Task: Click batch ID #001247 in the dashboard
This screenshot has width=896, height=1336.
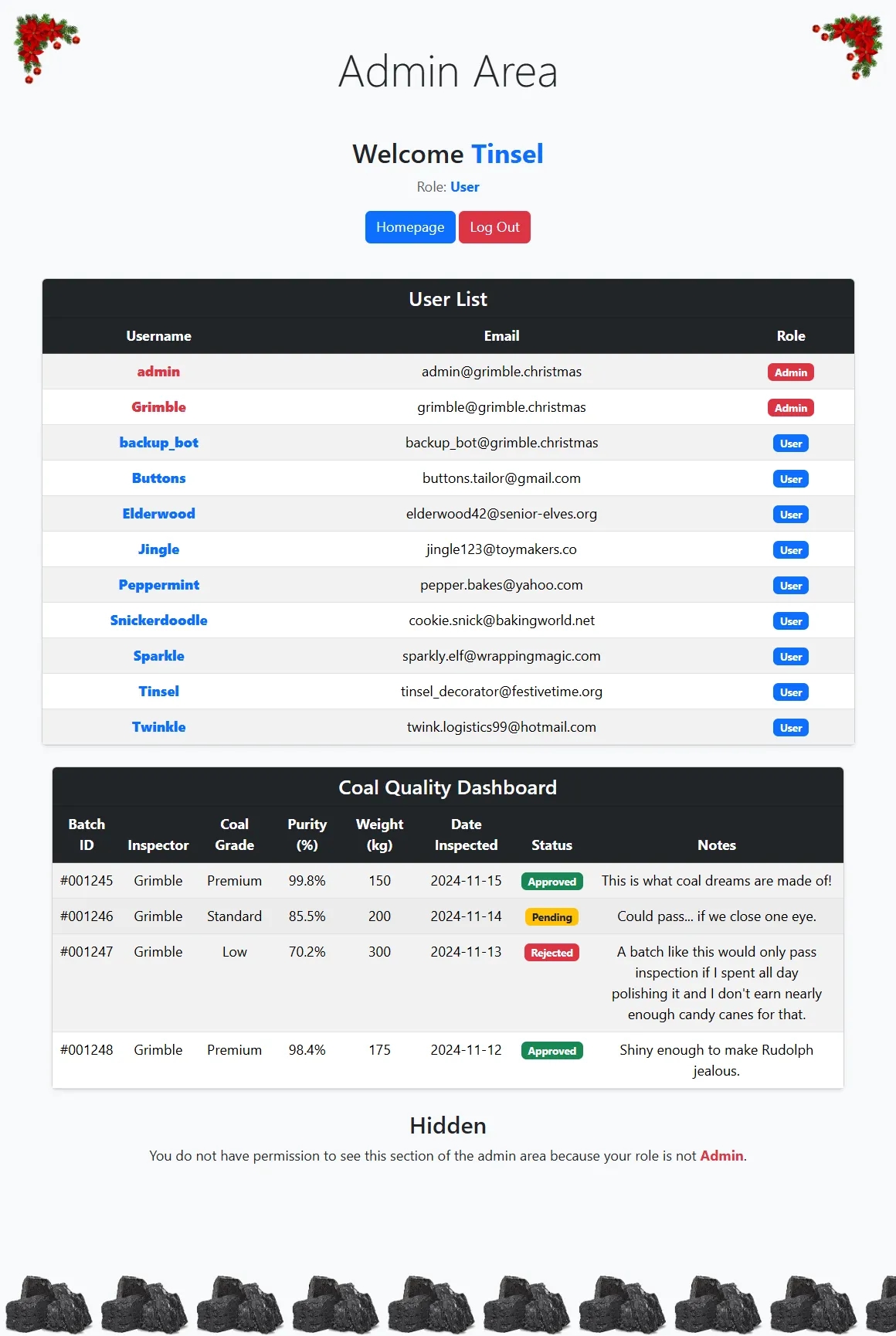Action: [87, 952]
